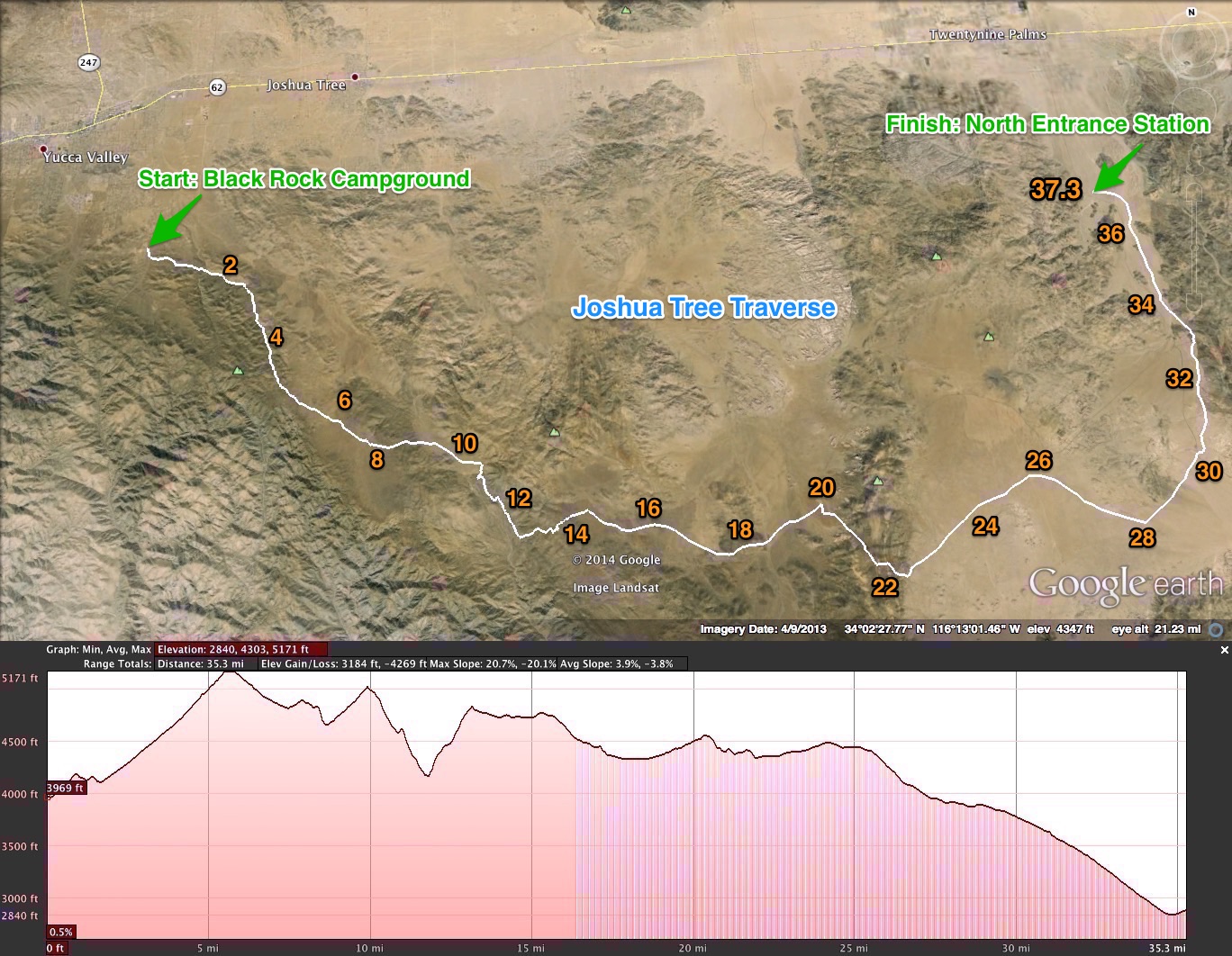Screen dimensions: 1232x956
Task: Click the peak marker above the Twentynine Palms road
Action: 626,10
